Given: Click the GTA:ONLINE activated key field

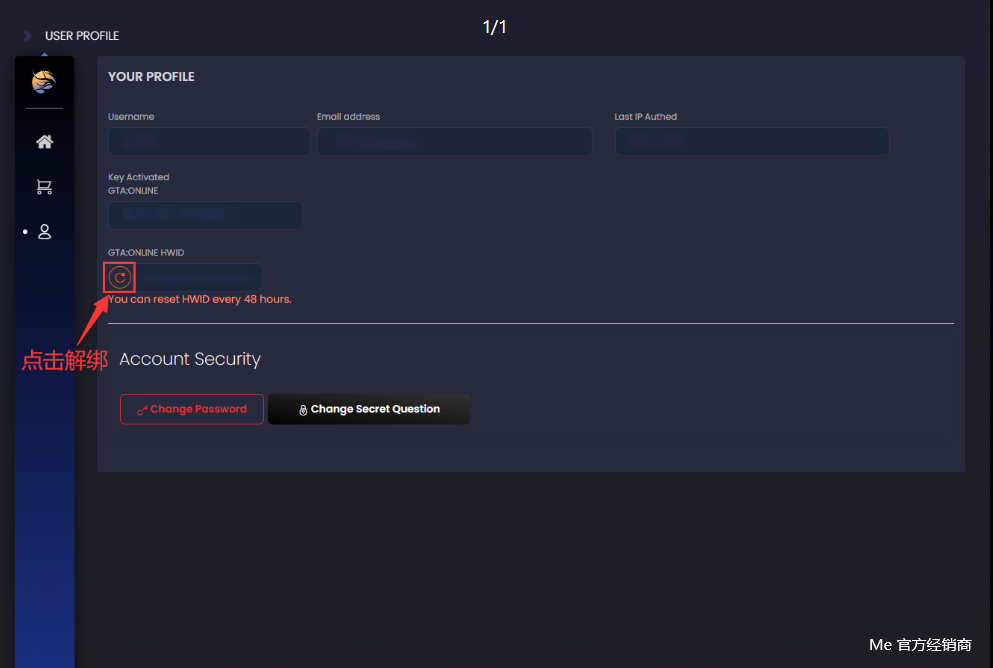Looking at the screenshot, I should pyautogui.click(x=205, y=215).
